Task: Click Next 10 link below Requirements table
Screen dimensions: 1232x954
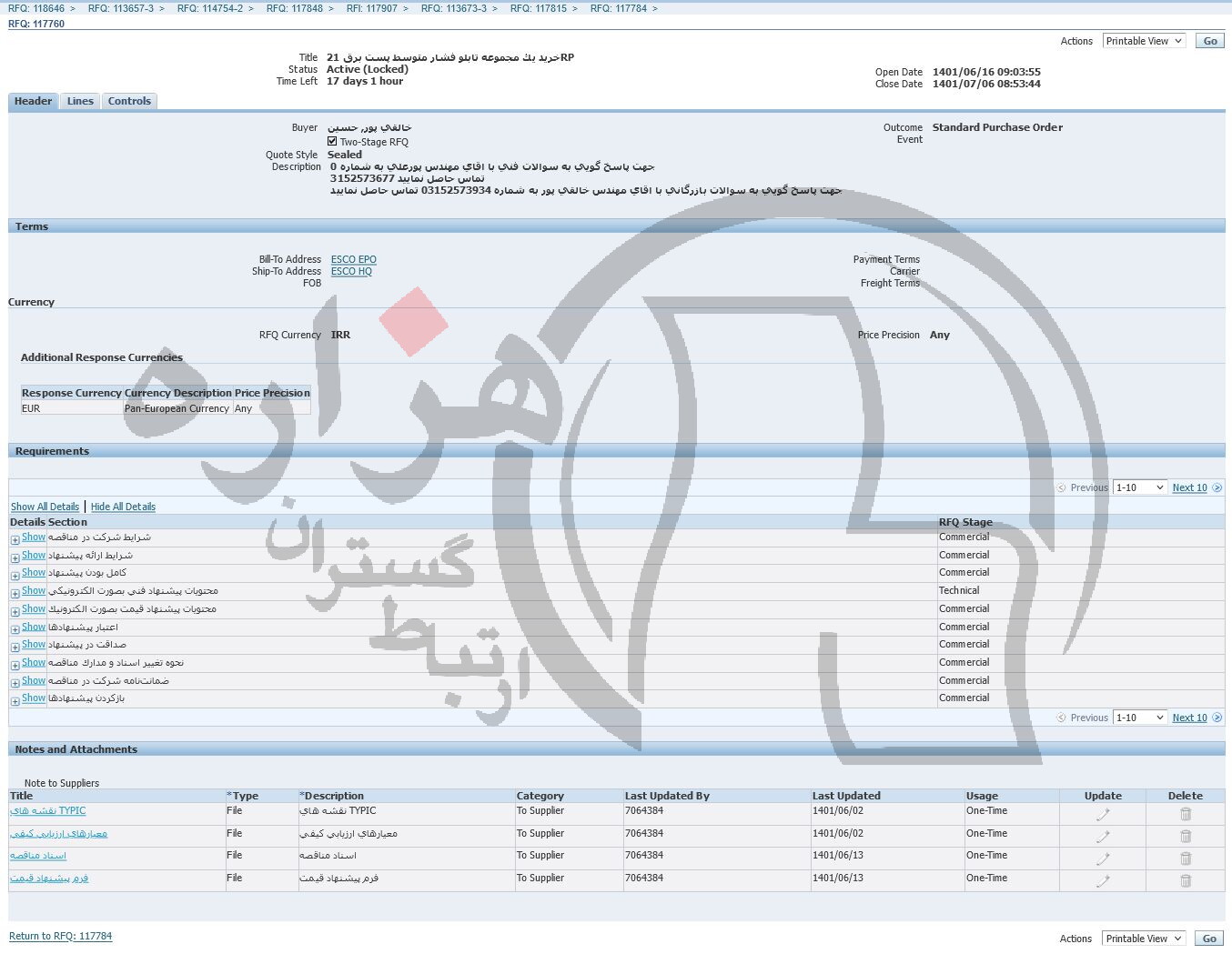Action: pyautogui.click(x=1189, y=718)
